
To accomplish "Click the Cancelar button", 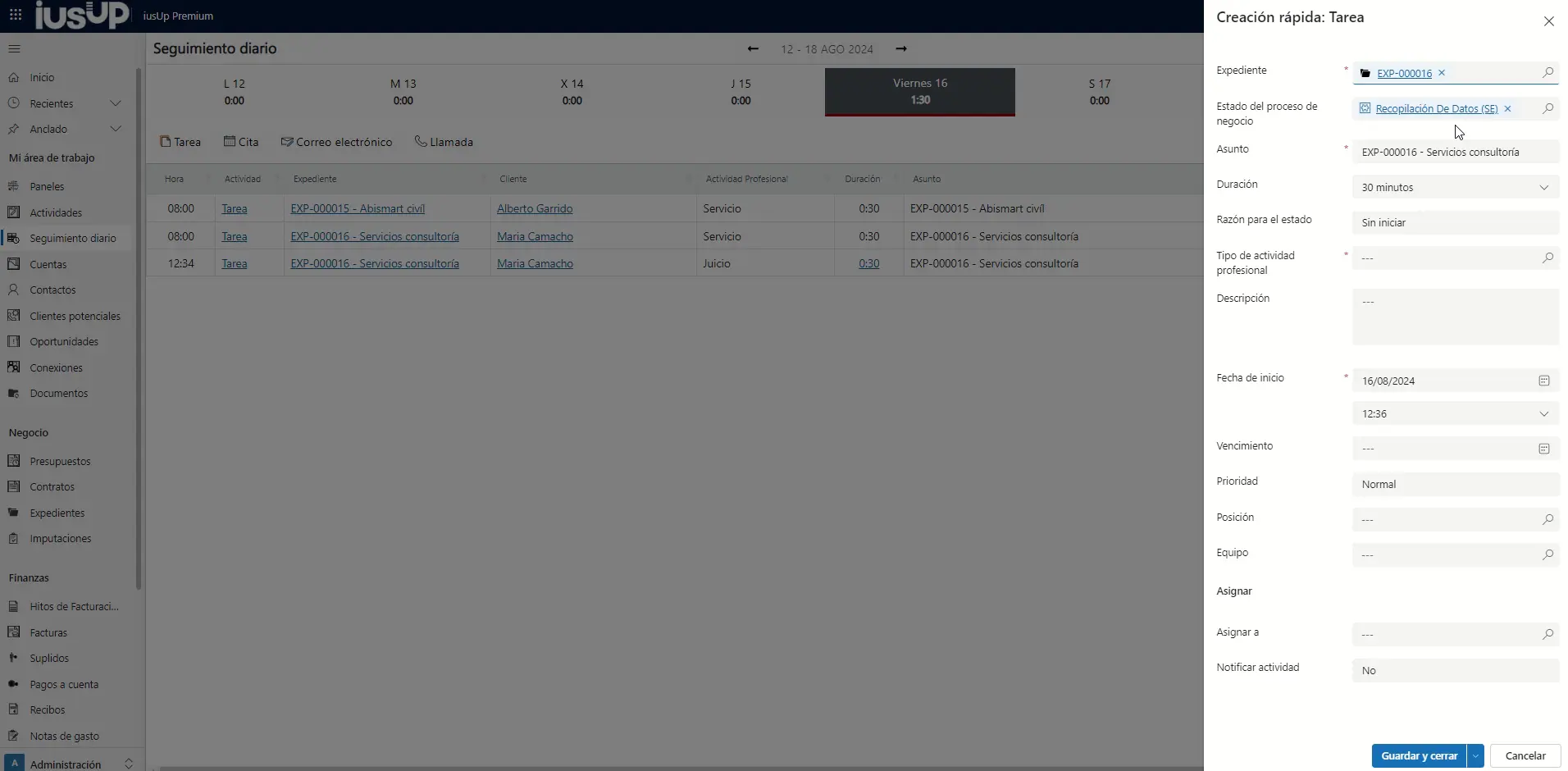I will click(1525, 755).
